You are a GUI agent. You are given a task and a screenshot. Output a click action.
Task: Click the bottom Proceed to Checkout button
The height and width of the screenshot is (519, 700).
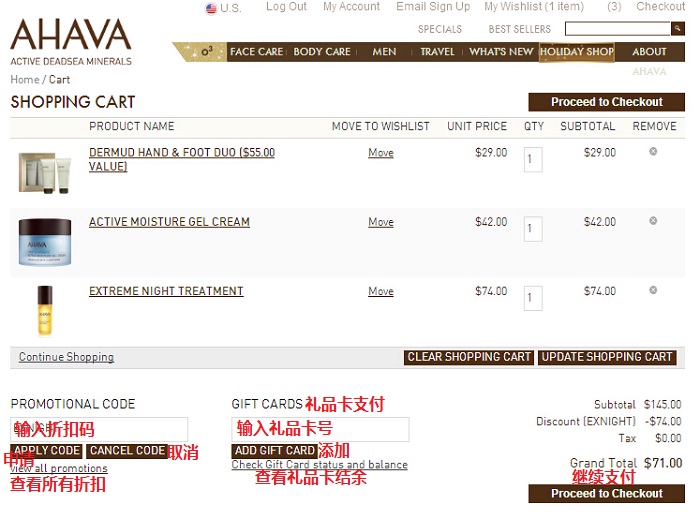click(606, 494)
